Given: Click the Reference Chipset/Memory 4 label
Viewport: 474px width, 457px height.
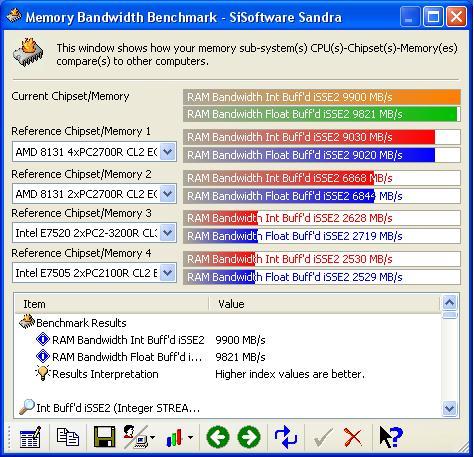Looking at the screenshot, I should pos(81,253).
